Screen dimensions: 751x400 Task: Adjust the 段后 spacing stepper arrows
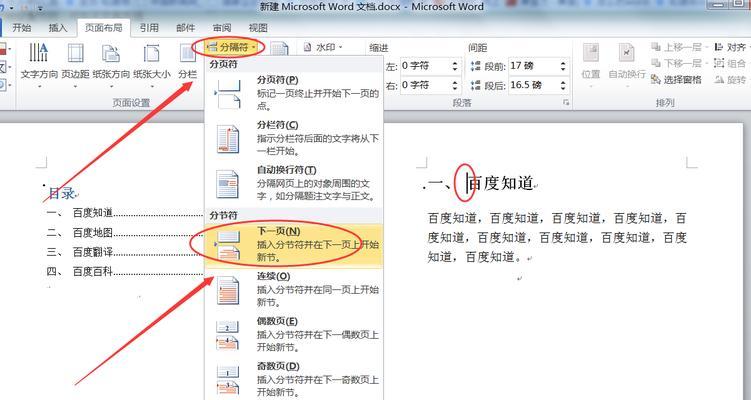563,85
